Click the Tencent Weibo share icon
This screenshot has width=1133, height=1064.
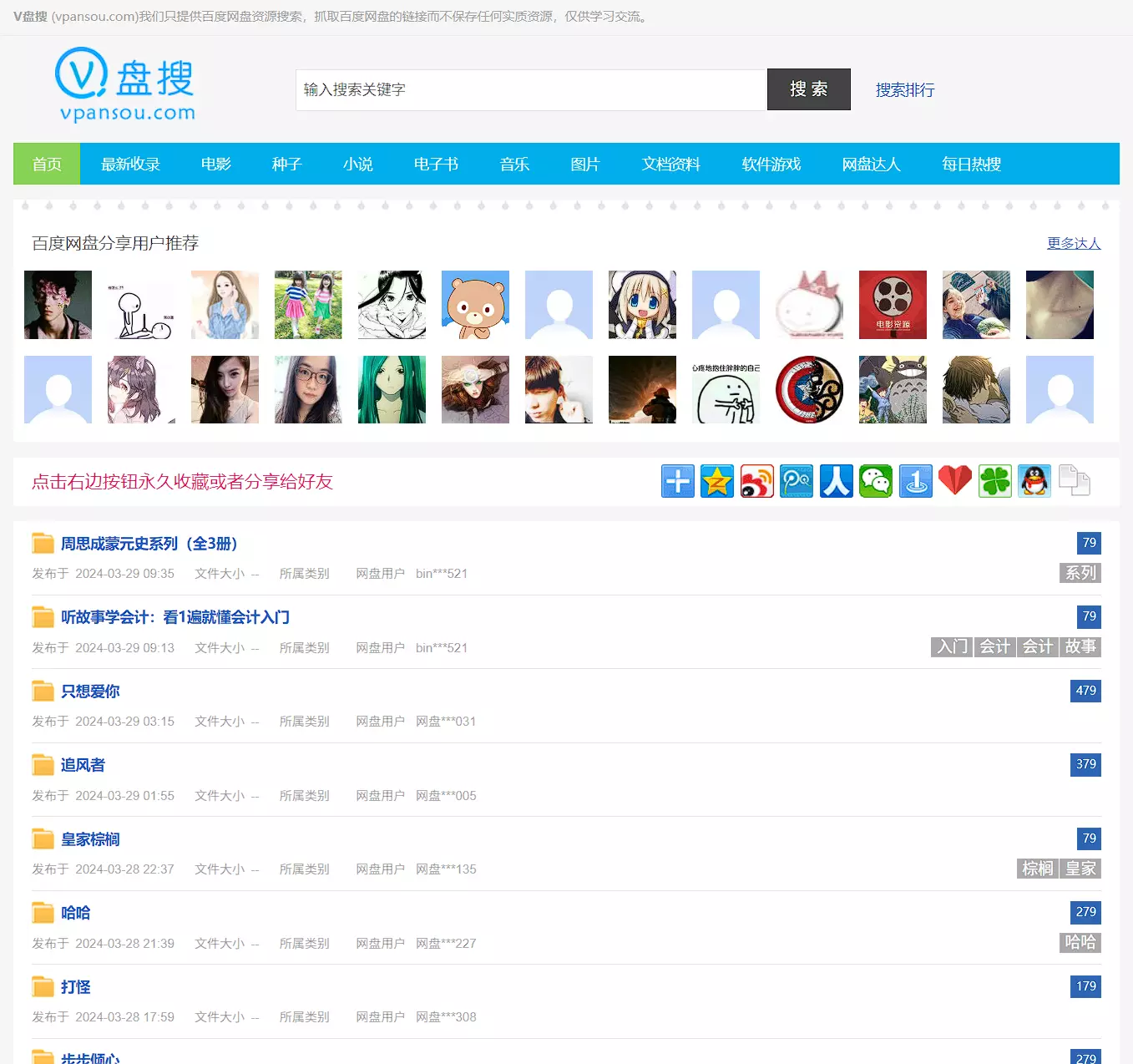click(x=797, y=481)
